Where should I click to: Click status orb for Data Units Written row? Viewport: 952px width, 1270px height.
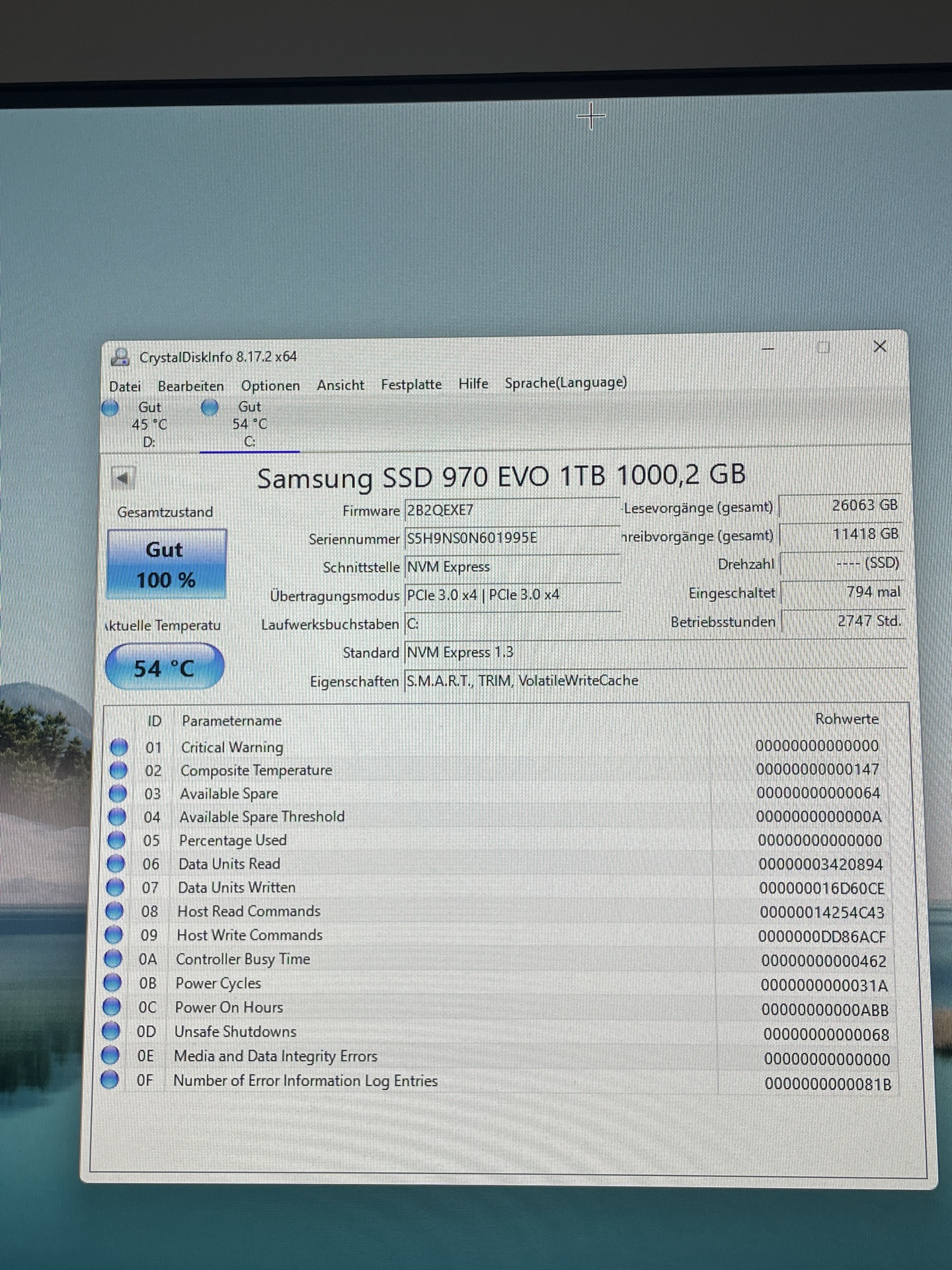[115, 887]
